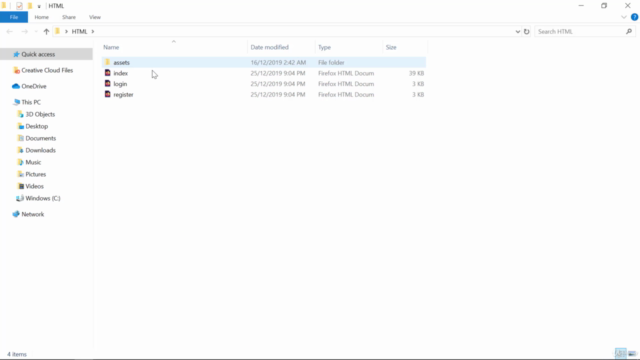Select the index HTML file icon
This screenshot has width=640, height=360.
coord(107,73)
